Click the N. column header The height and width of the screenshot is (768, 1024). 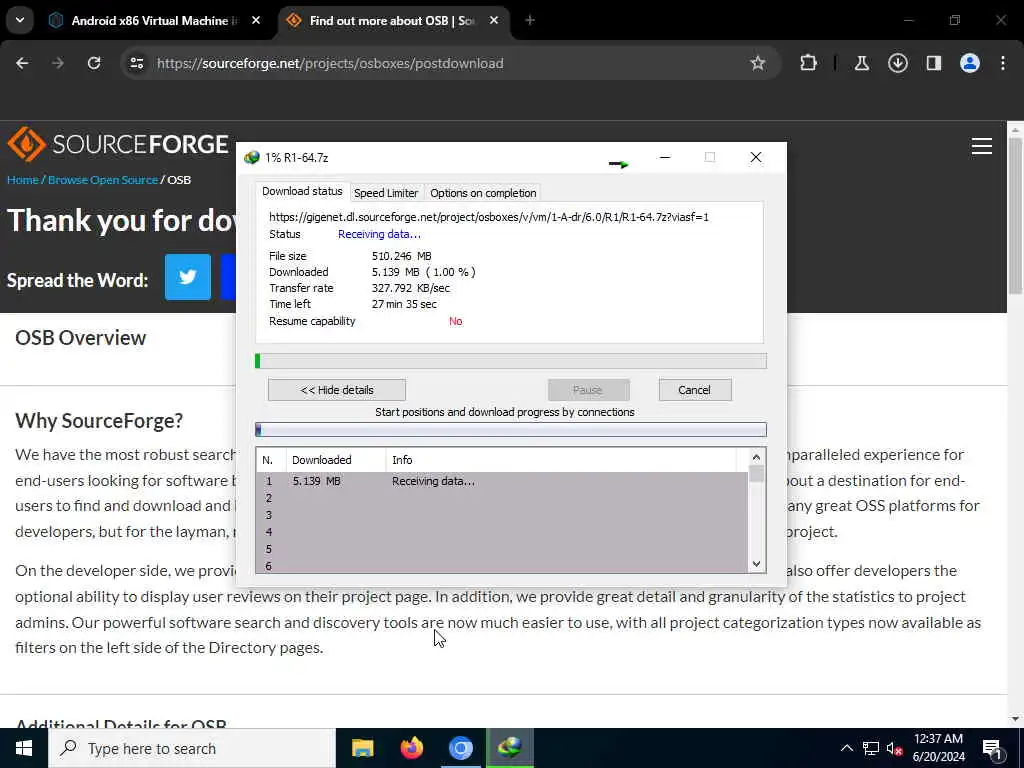pos(271,460)
